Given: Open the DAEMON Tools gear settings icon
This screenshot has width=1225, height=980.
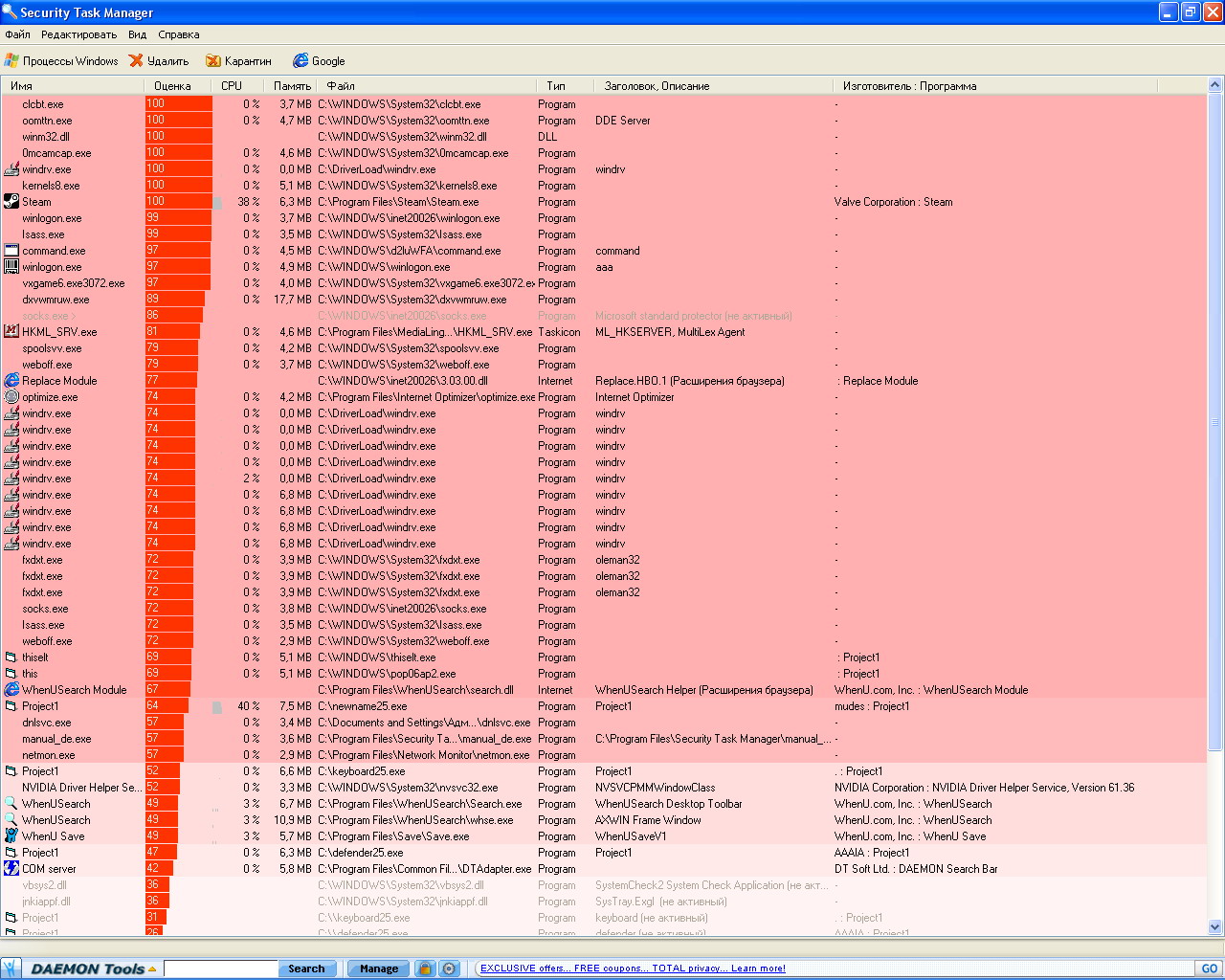Looking at the screenshot, I should point(449,969).
